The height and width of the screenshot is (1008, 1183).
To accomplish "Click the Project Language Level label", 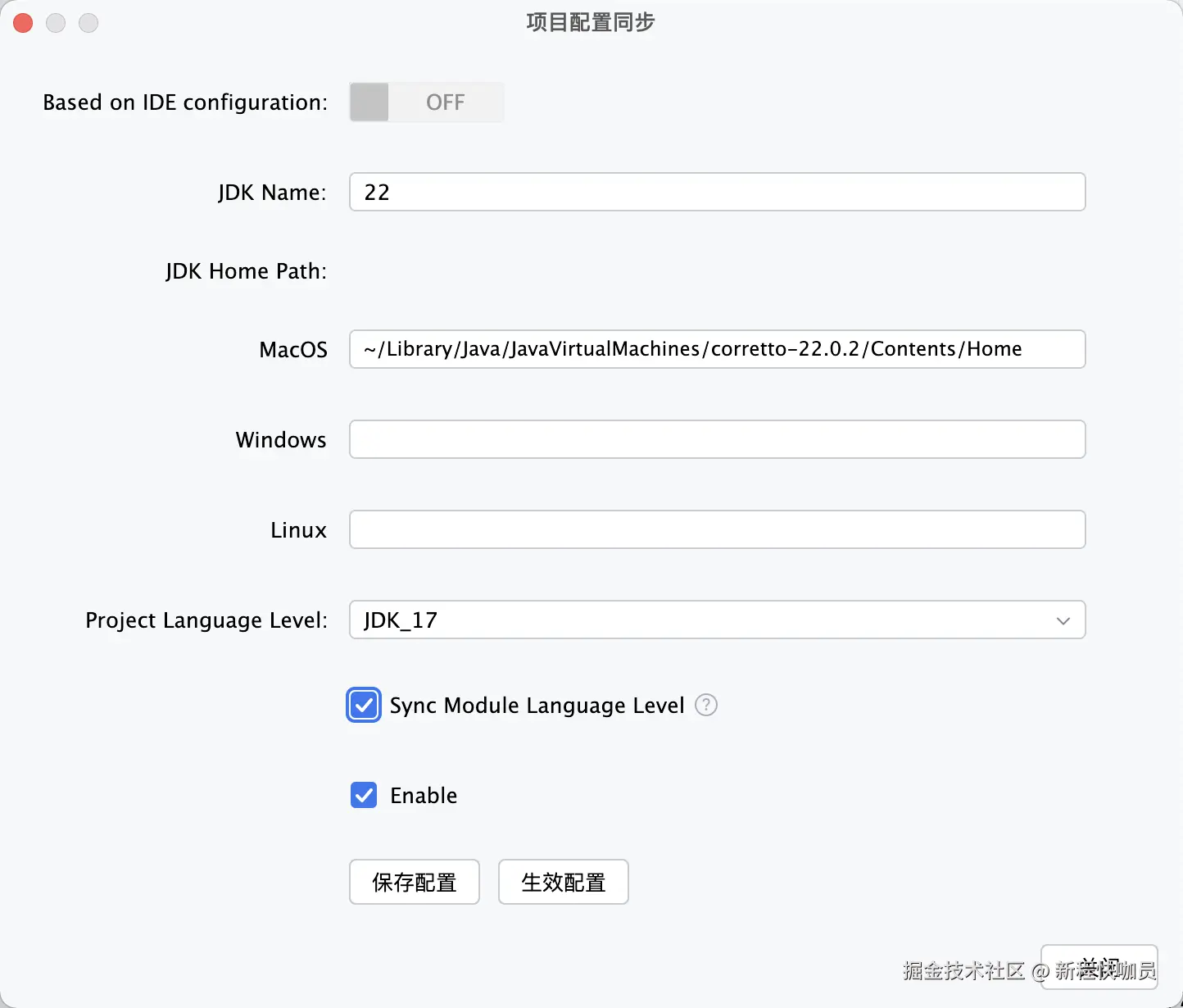I will coord(206,620).
